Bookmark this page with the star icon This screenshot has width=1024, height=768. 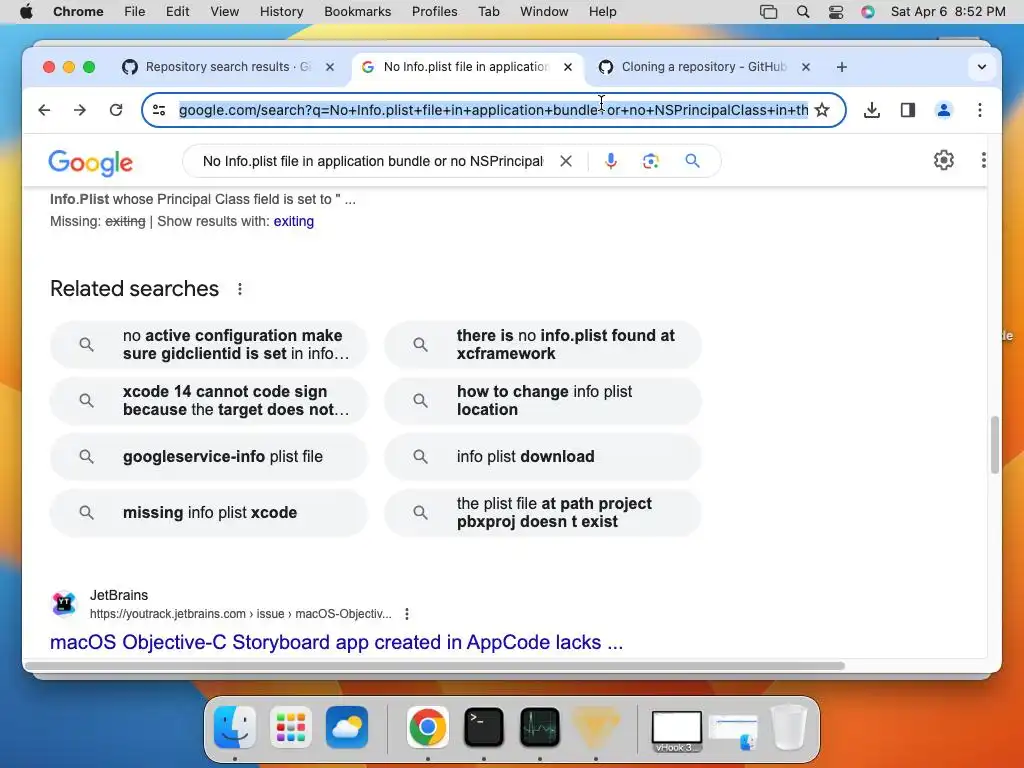(822, 110)
